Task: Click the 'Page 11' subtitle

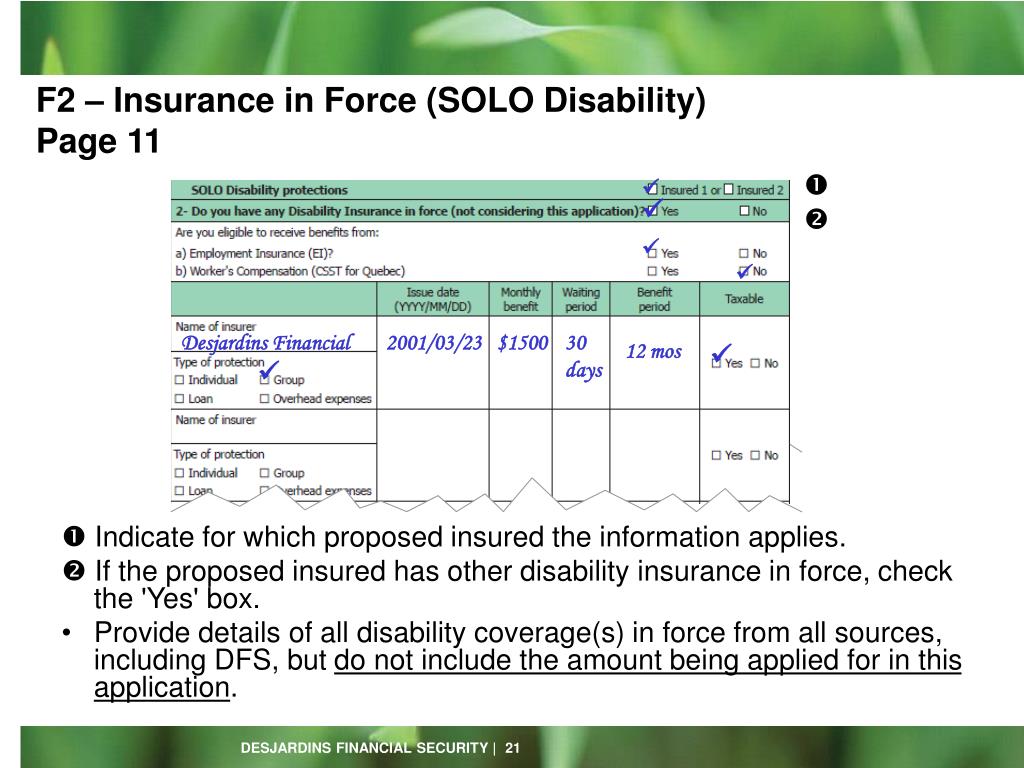Action: (x=98, y=141)
